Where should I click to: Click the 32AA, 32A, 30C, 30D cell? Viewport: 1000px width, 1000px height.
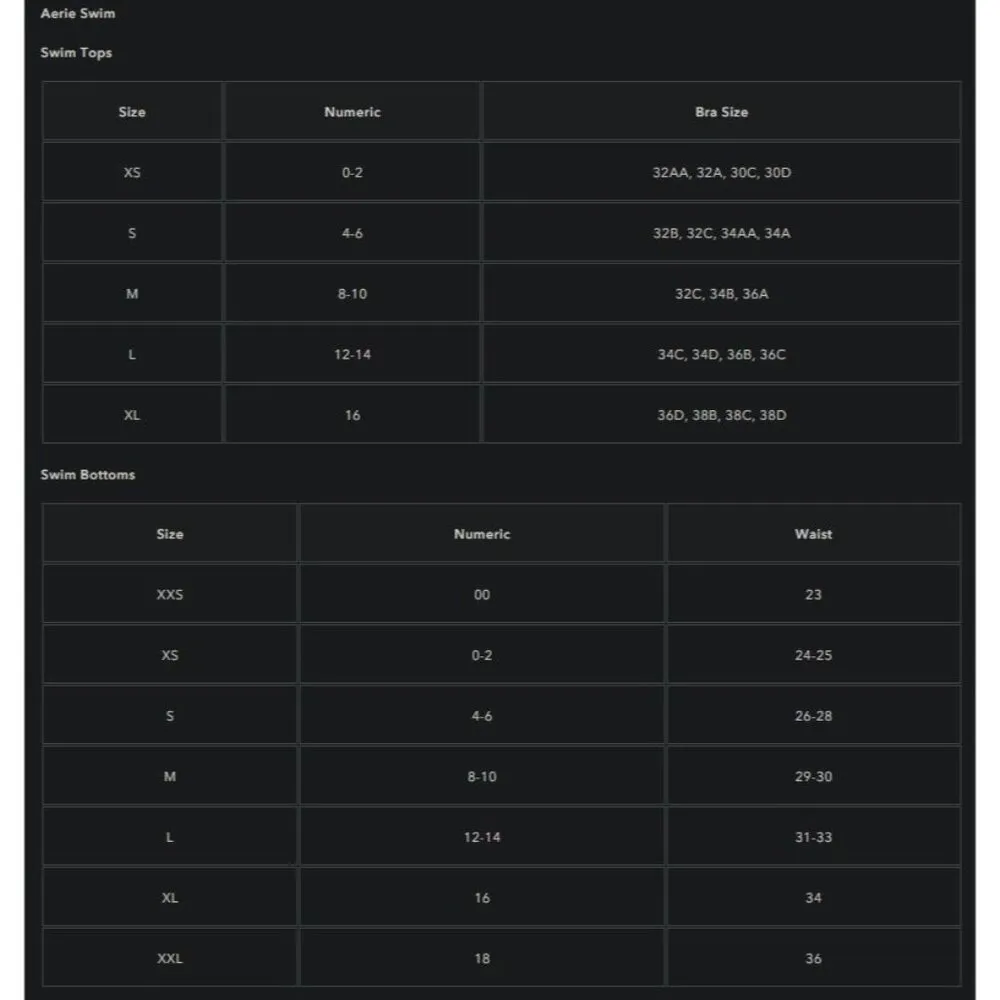(721, 173)
